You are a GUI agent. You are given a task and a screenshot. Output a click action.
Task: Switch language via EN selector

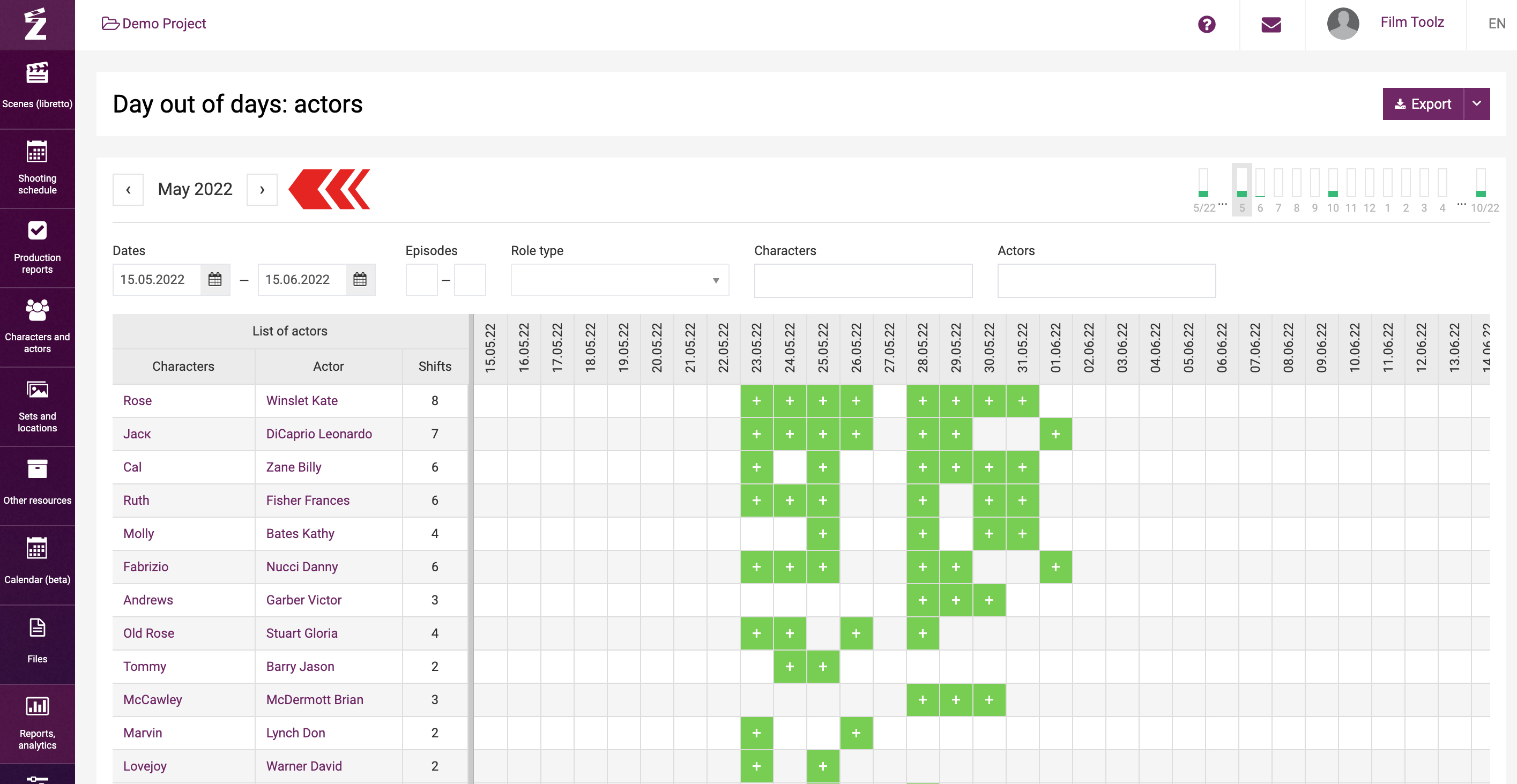pos(1497,24)
